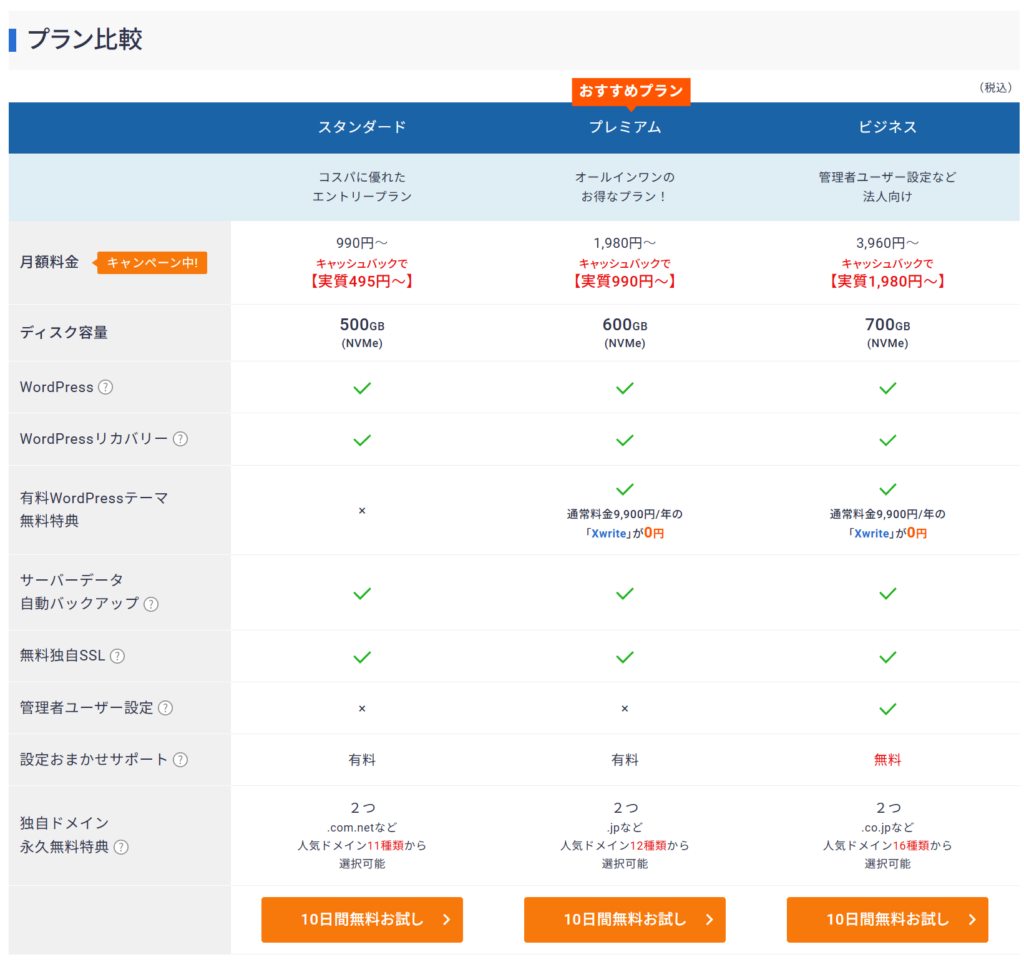Click スタンダード WordPress checkmark
This screenshot has width=1024, height=962.
(x=362, y=388)
